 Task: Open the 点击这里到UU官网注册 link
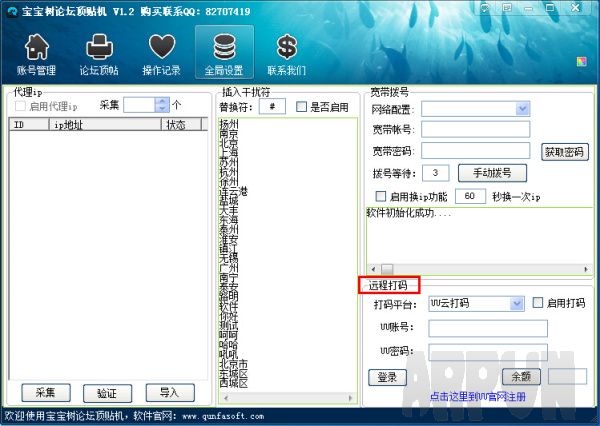coord(478,397)
